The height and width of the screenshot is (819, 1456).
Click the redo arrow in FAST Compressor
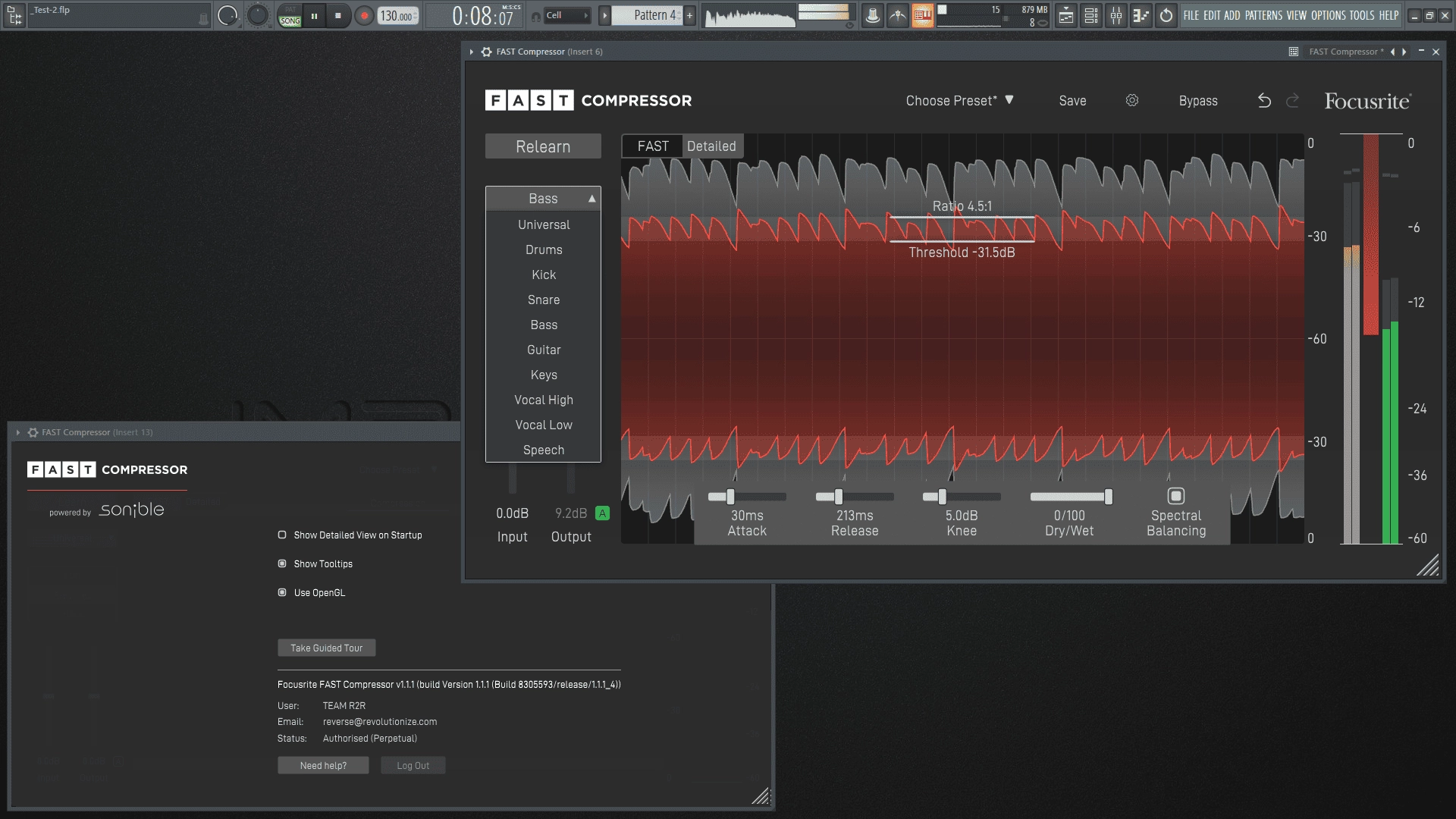[x=1293, y=100]
